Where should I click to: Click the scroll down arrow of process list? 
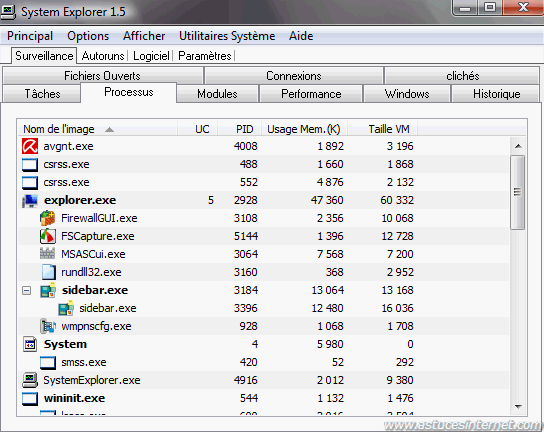518,406
